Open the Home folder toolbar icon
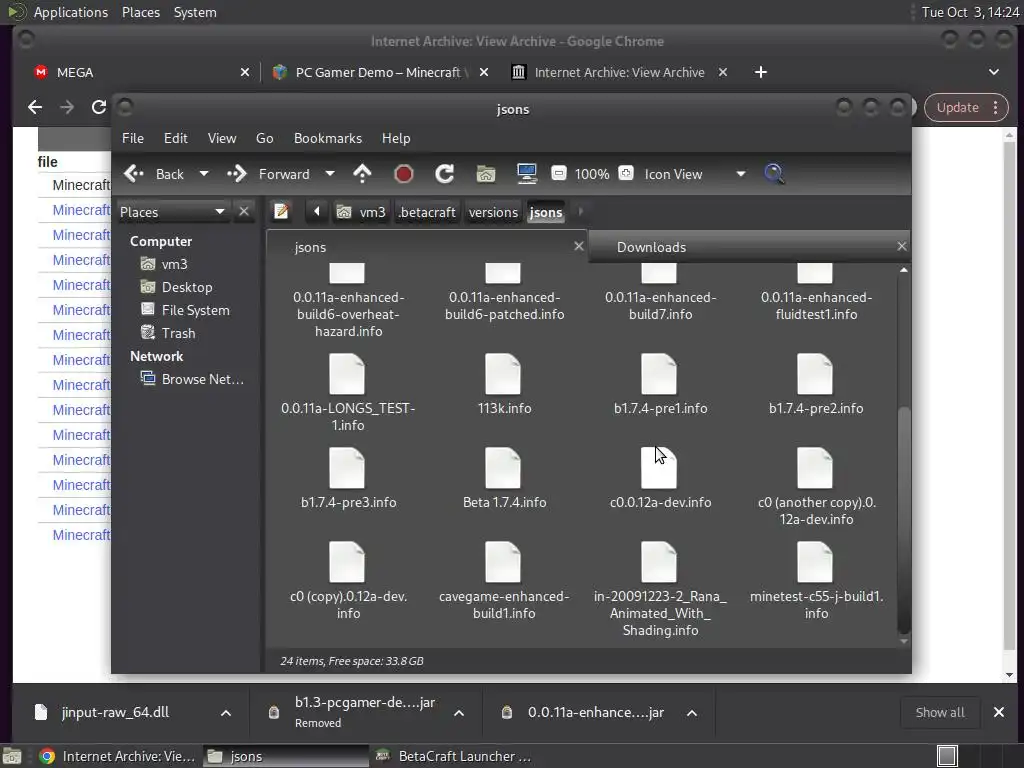The image size is (1024, 768). (x=485, y=174)
